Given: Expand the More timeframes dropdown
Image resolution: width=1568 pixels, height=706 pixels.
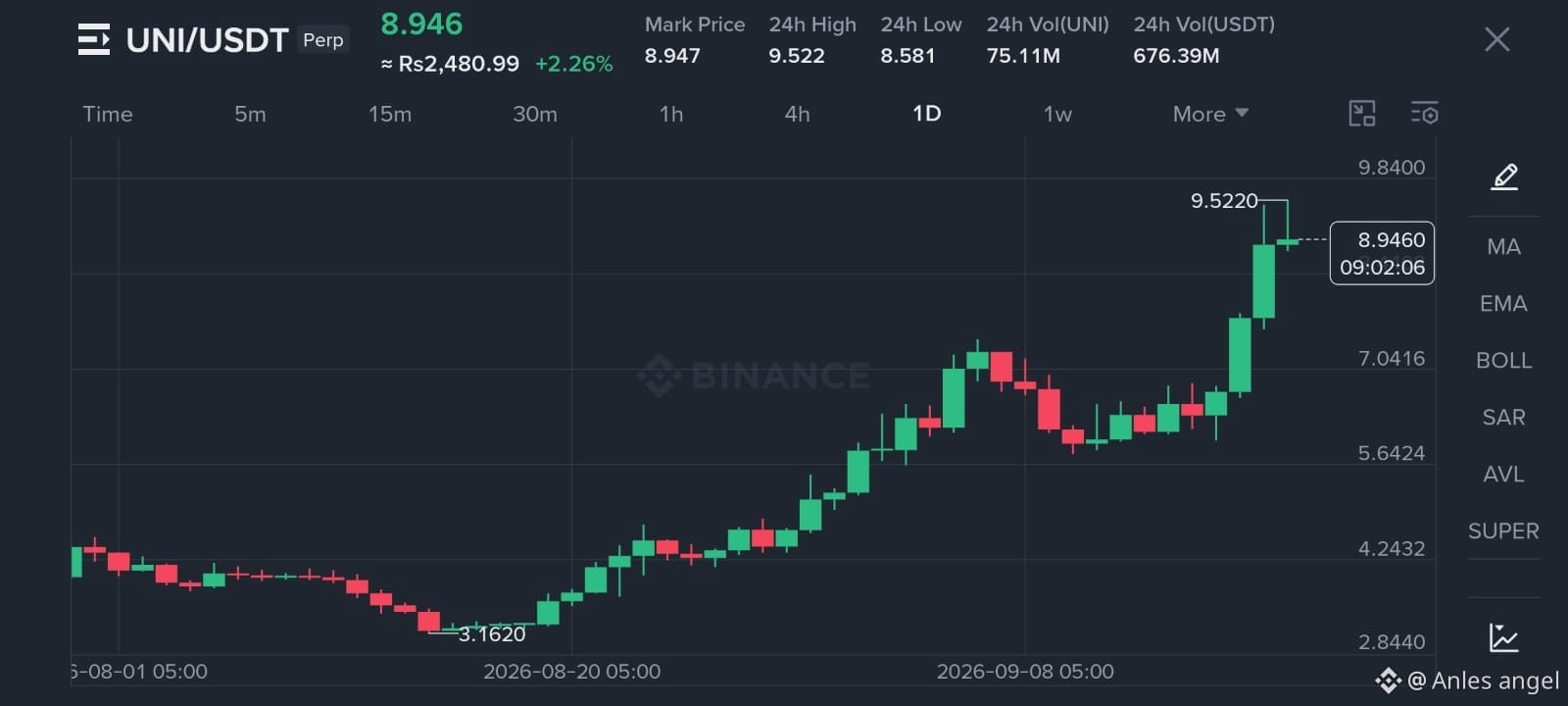Looking at the screenshot, I should pos(1210,114).
